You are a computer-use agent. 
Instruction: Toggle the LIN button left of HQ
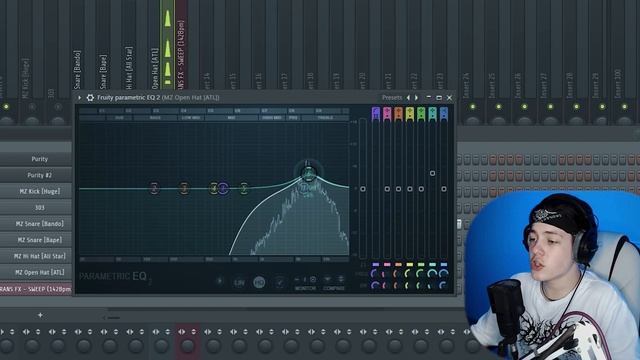pyautogui.click(x=239, y=282)
